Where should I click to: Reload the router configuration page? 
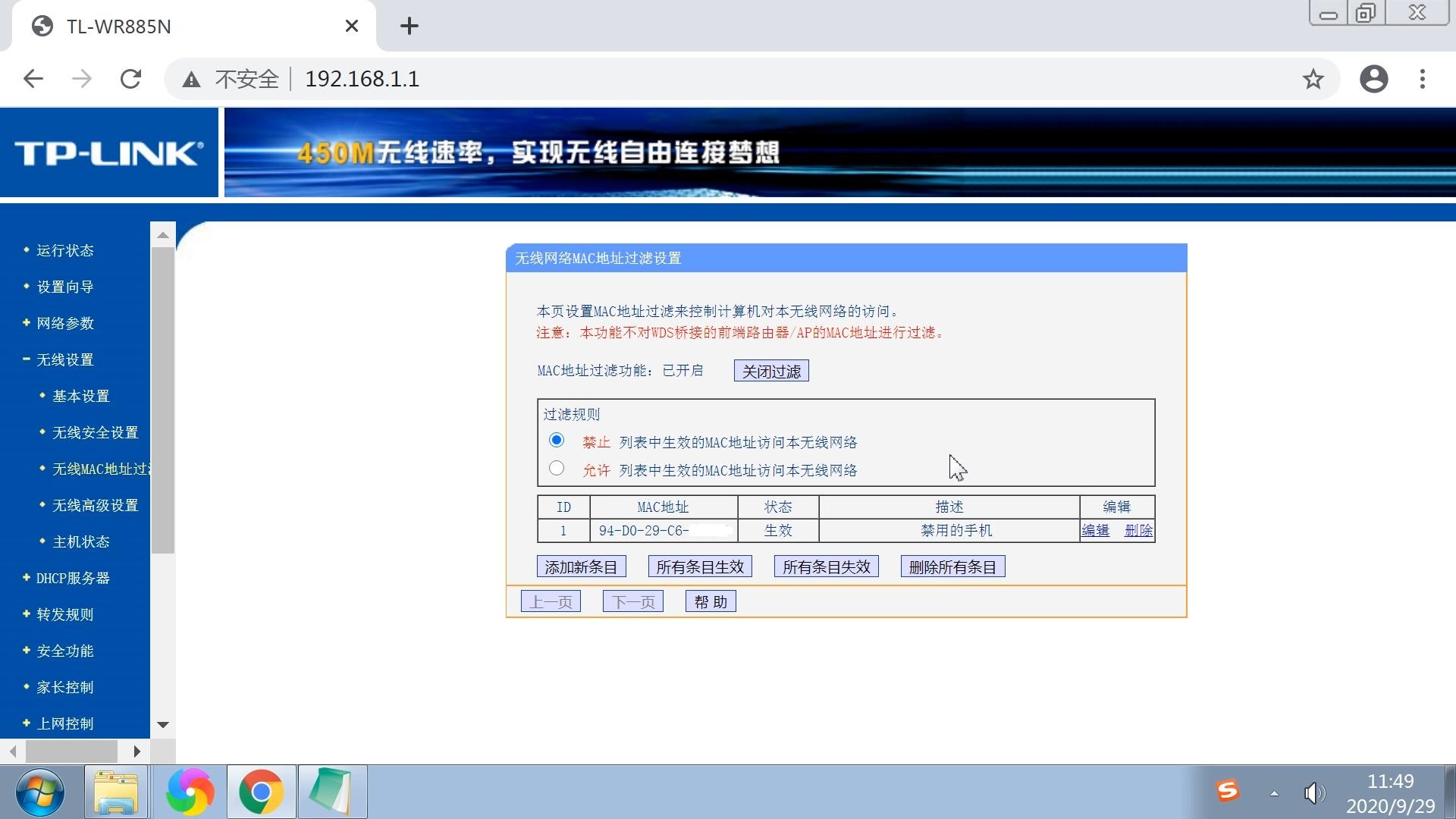tap(130, 78)
